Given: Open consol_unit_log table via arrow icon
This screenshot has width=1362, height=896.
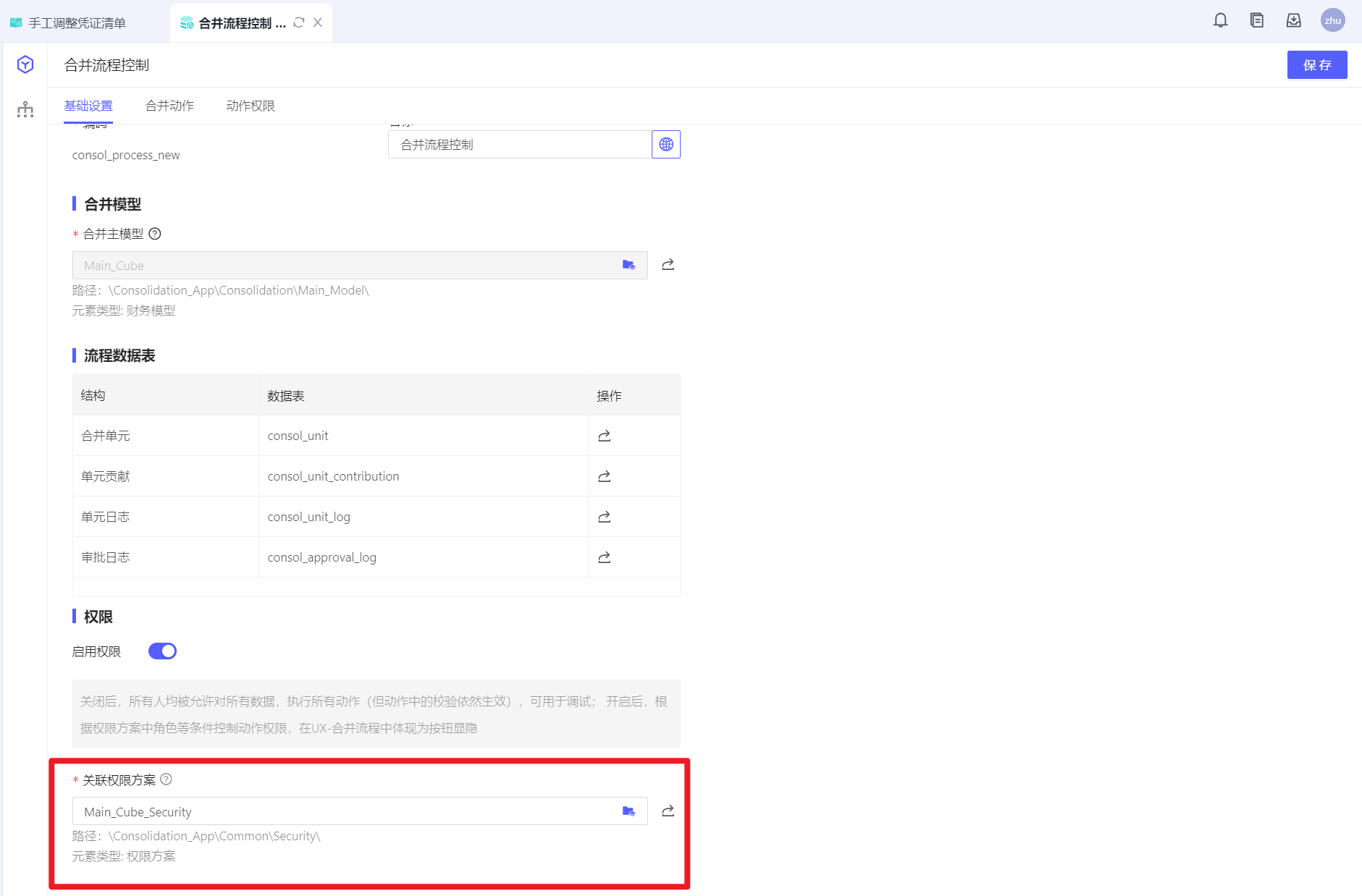Looking at the screenshot, I should (605, 517).
